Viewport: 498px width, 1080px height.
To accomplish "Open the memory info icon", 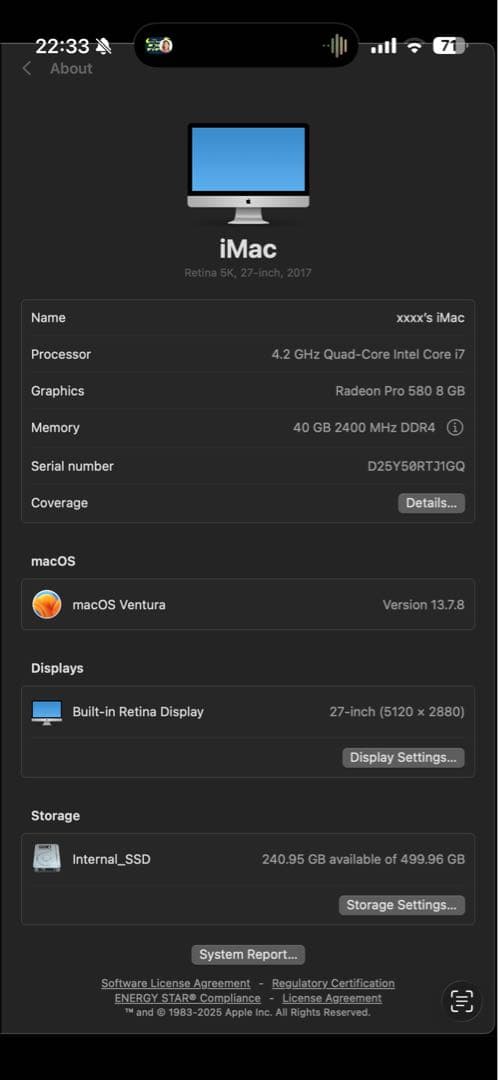I will (455, 428).
